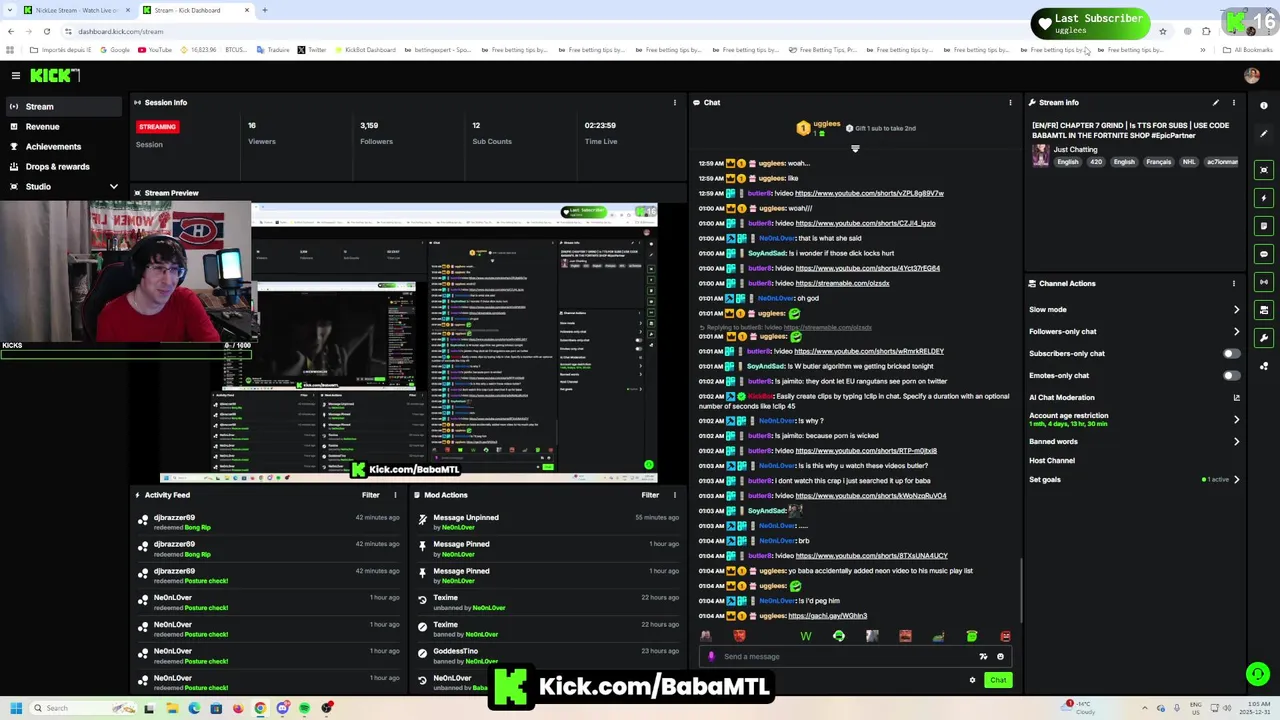Screen dimensions: 1280x720
Task: Click the Windows taskbar Search box
Action: point(80,708)
